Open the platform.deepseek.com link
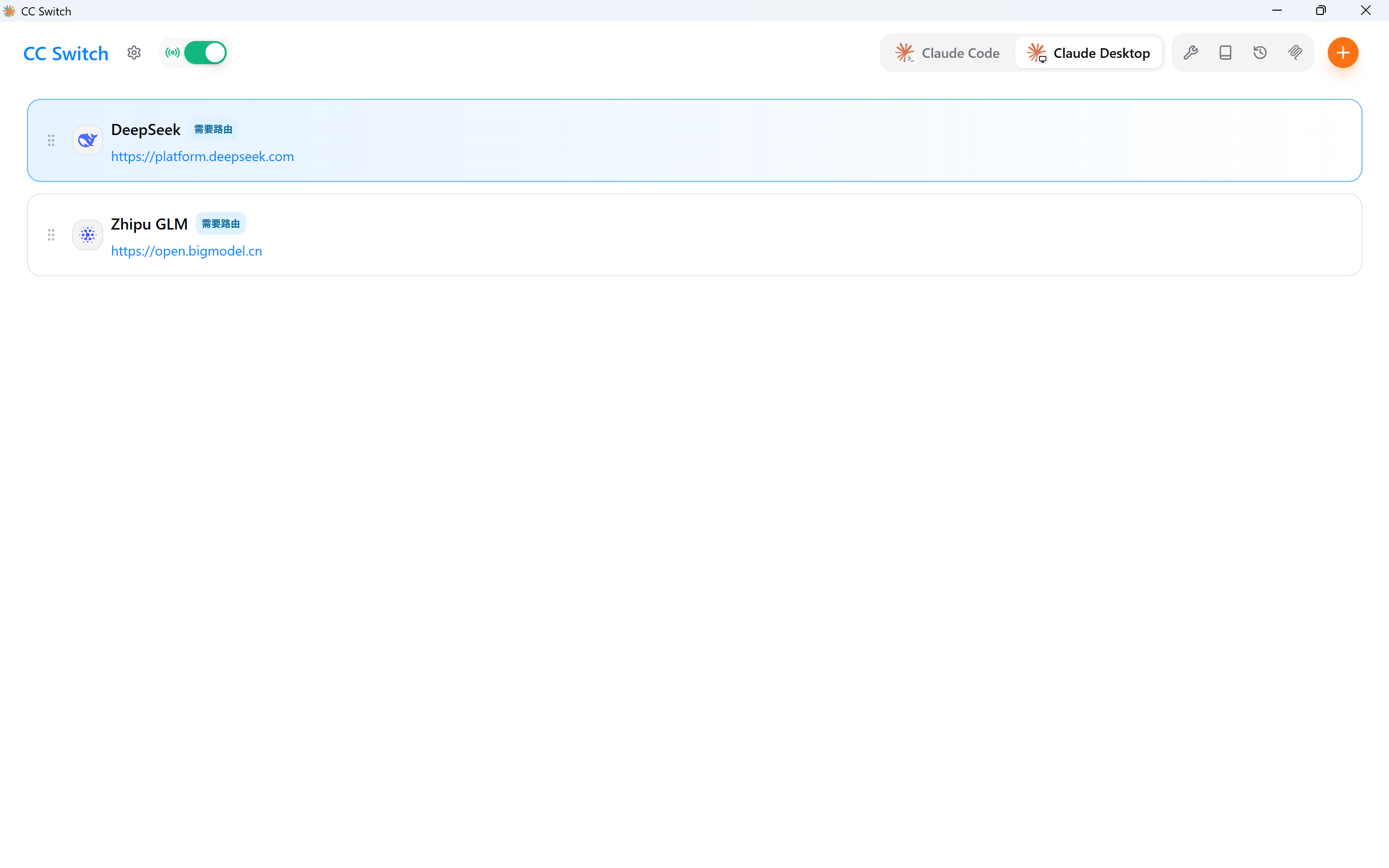The image size is (1389, 868). tap(203, 157)
